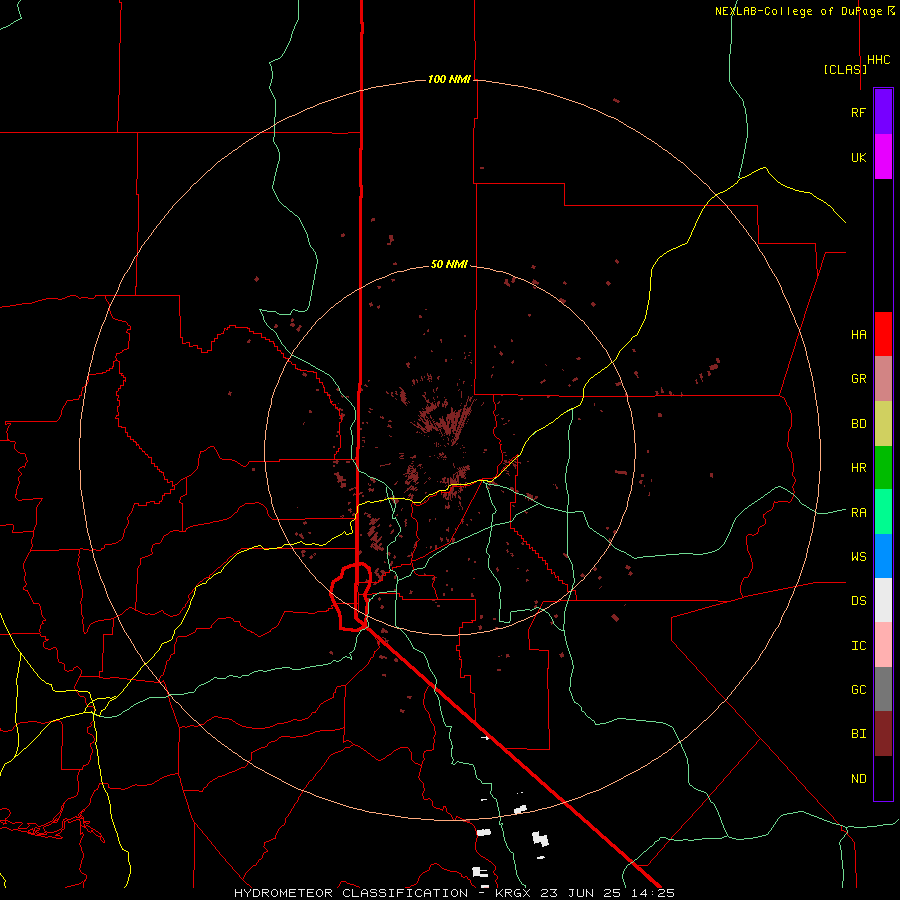
Task: Click the IC legend label
Action: point(858,646)
